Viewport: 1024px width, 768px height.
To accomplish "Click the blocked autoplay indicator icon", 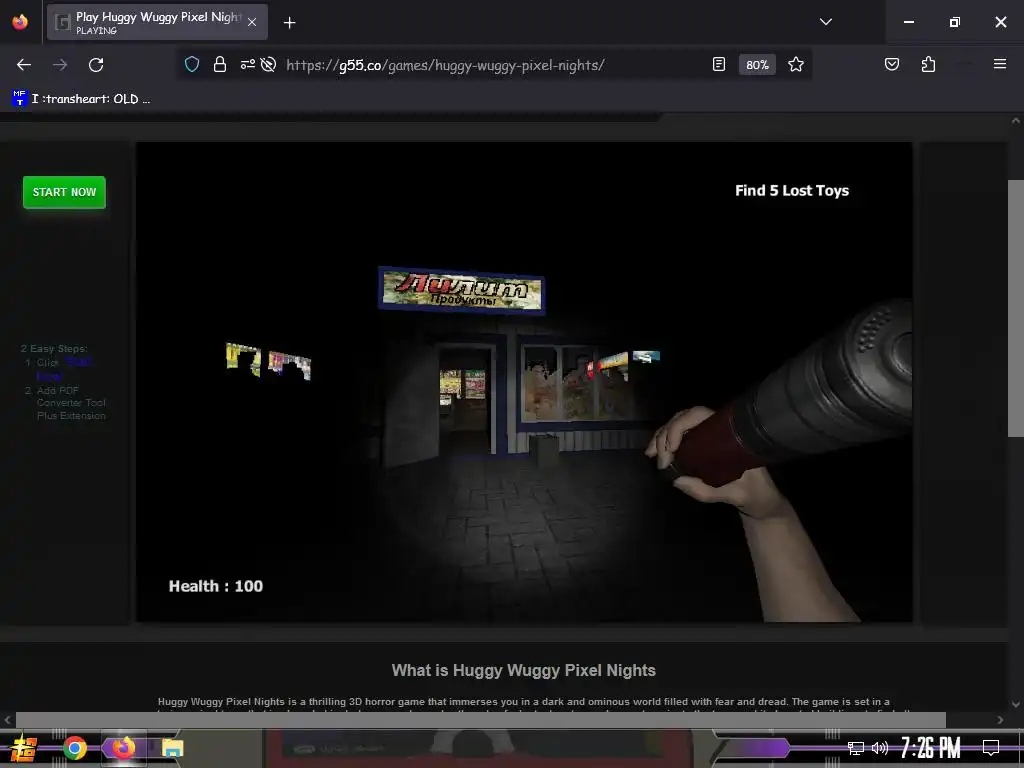I will [x=268, y=64].
